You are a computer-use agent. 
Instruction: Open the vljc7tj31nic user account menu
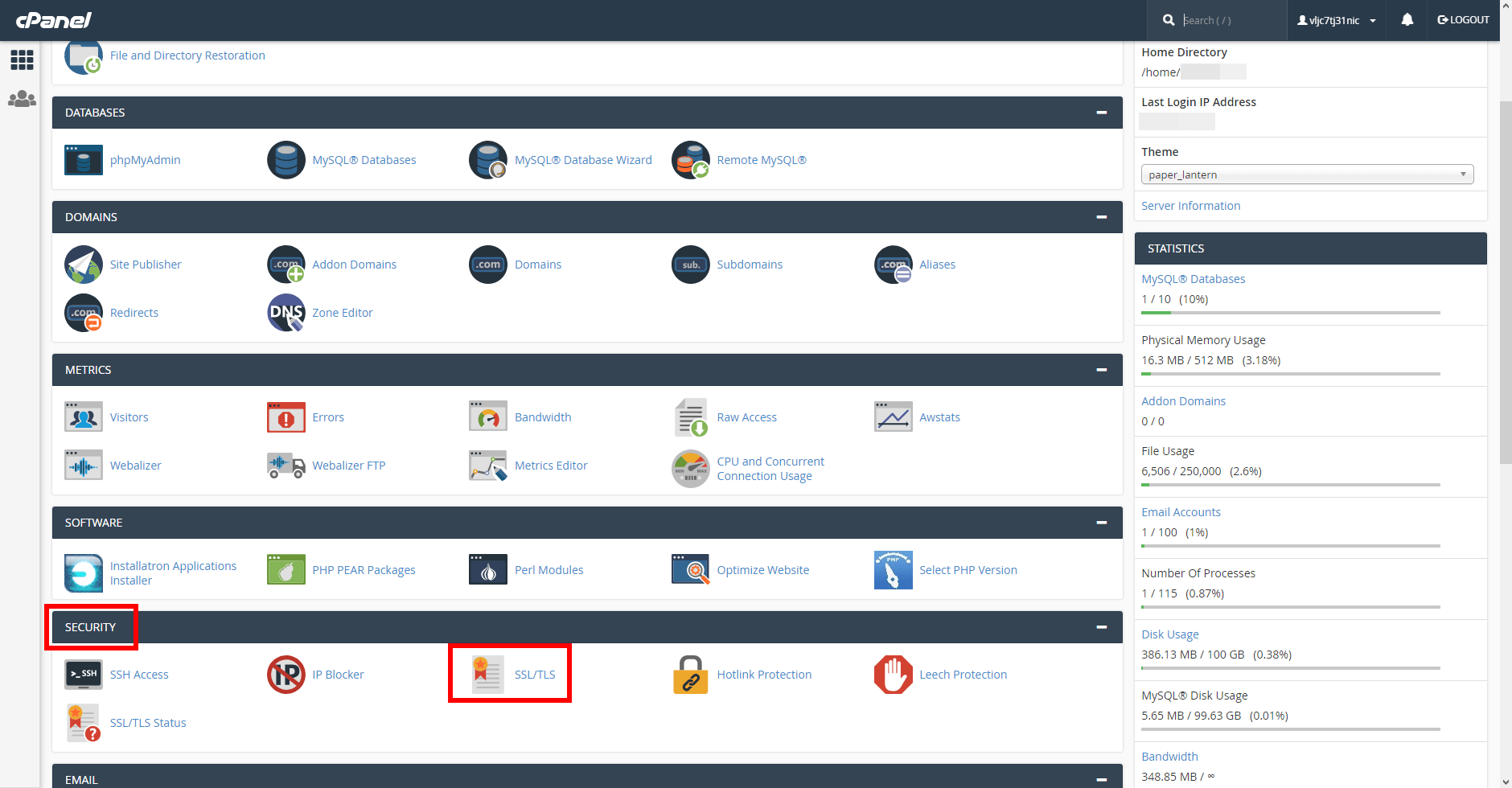pos(1337,20)
